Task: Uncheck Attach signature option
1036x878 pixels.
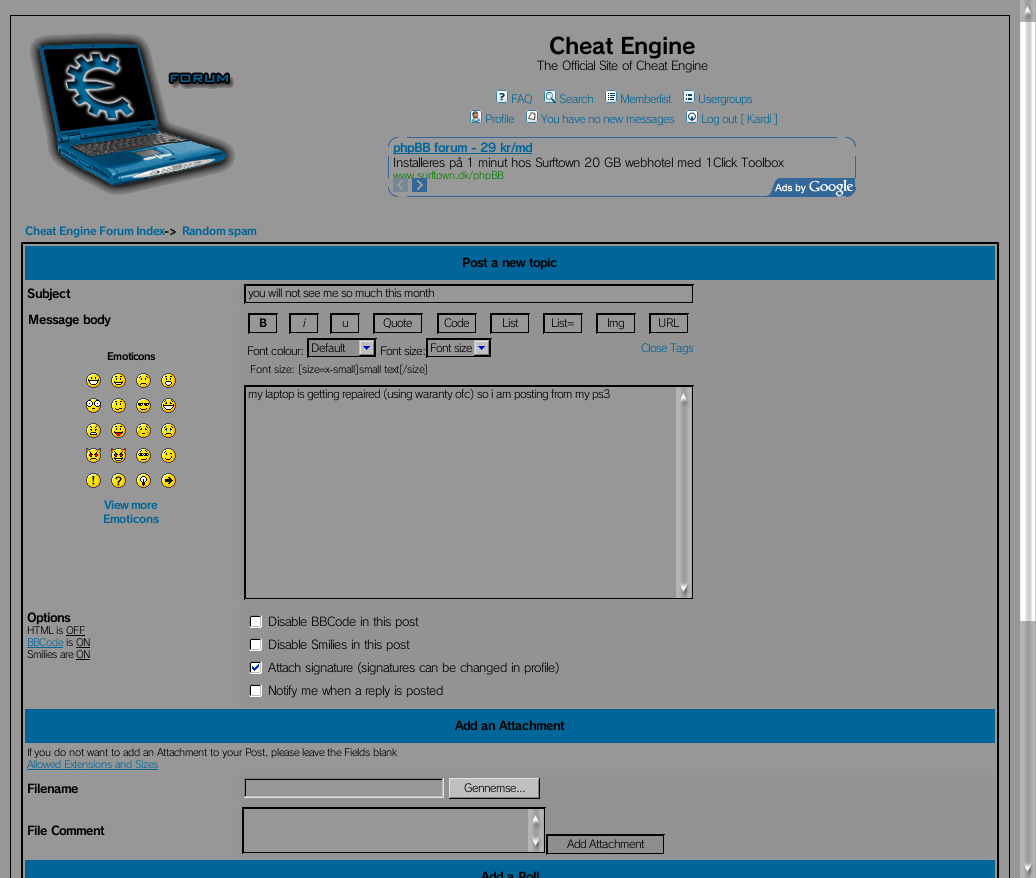Action: click(x=255, y=667)
